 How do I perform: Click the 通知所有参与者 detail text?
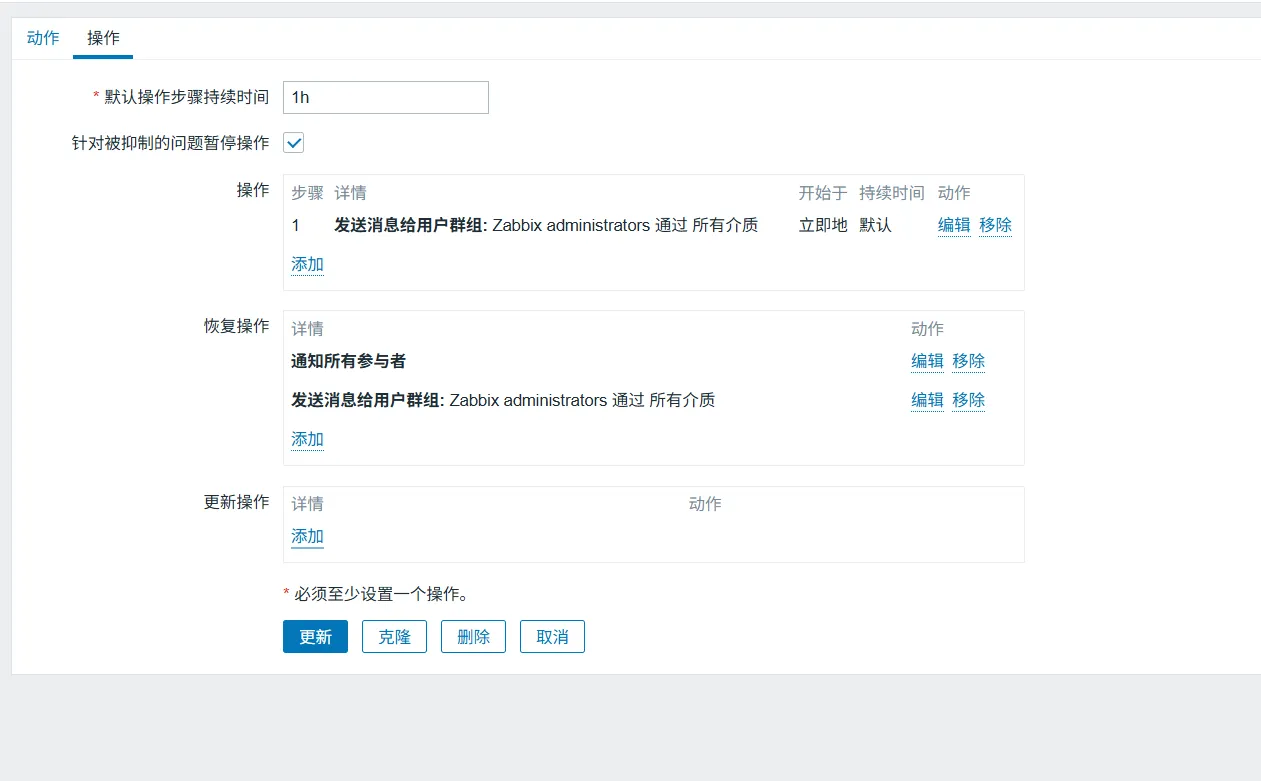click(348, 361)
